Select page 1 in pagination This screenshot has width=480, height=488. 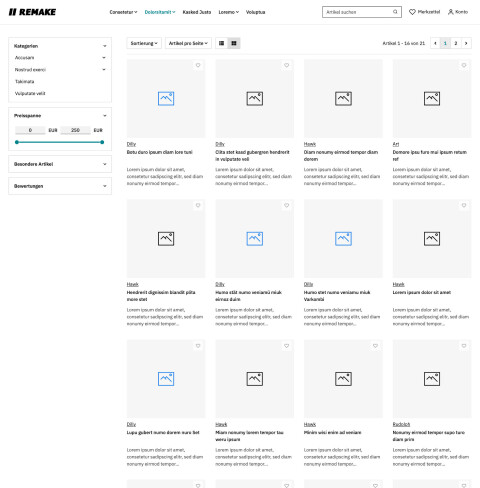(445, 43)
